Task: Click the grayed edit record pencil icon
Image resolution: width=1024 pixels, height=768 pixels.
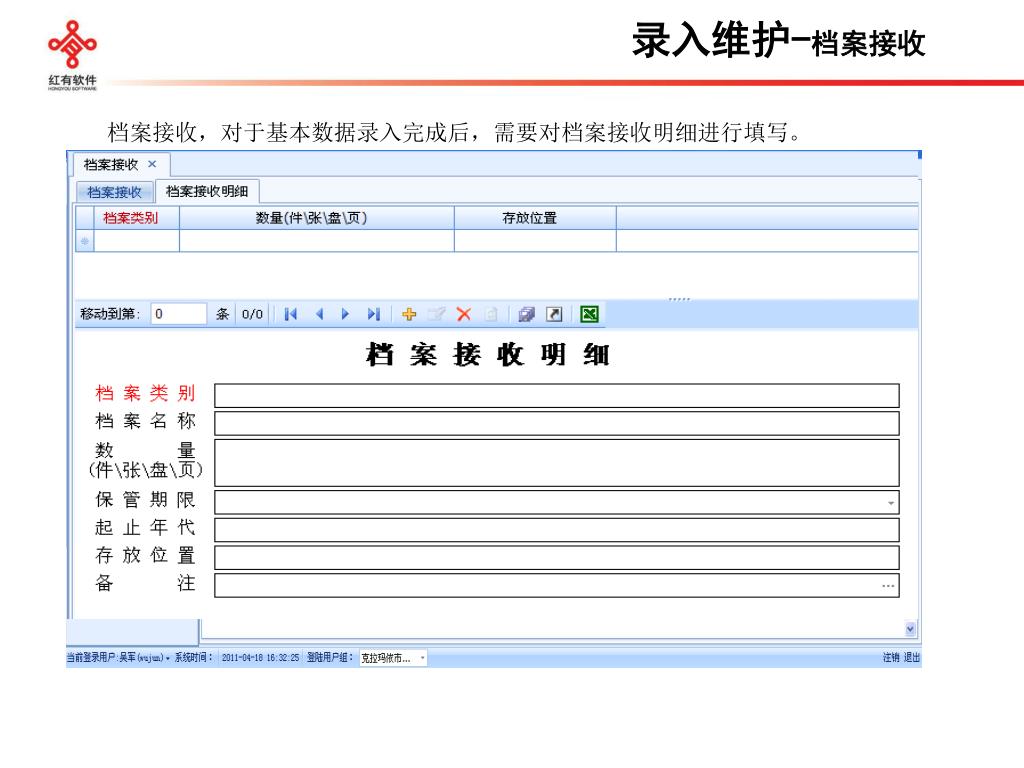Action: 436,314
